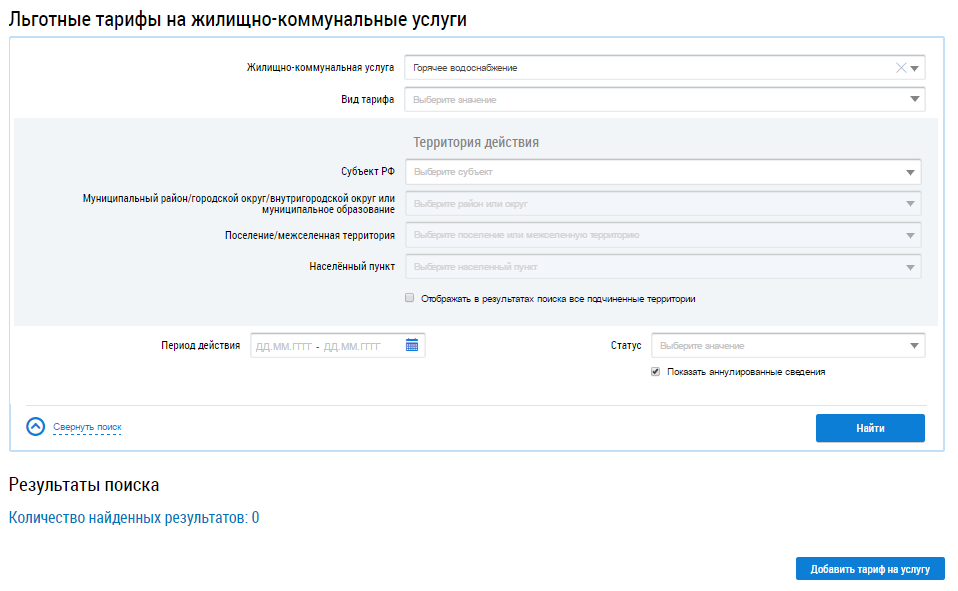Expand Жилищно-коммунальная услуга dropdown arrow
This screenshot has width=958, height=591.
point(915,68)
